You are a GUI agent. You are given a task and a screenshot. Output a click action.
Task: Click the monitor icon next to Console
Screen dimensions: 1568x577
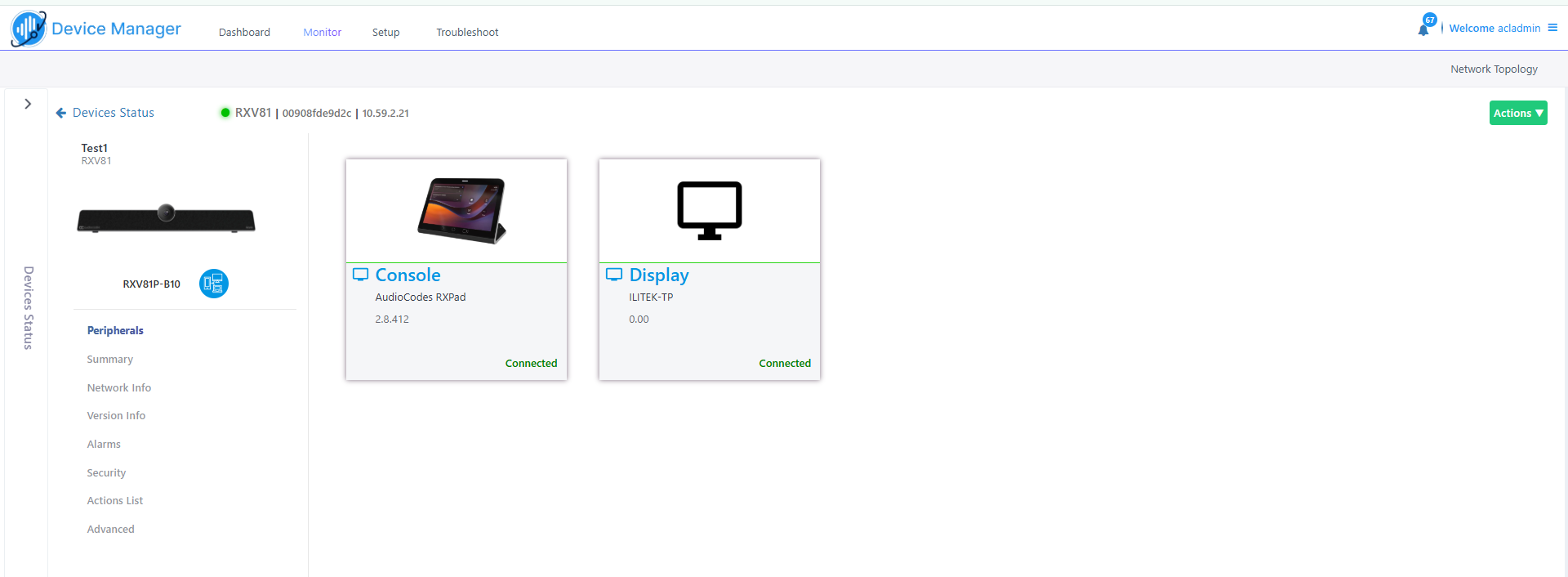coord(360,275)
